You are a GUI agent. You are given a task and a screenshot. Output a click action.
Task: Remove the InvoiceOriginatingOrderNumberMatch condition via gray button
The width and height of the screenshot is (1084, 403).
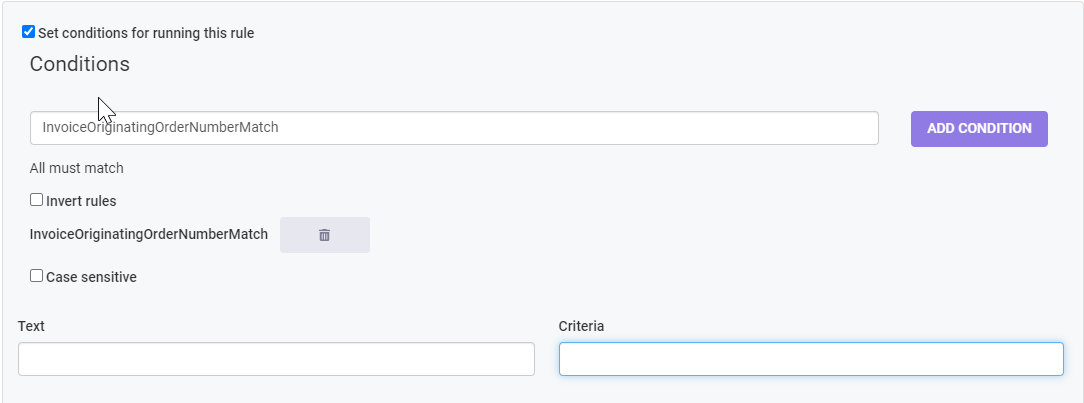tap(325, 235)
